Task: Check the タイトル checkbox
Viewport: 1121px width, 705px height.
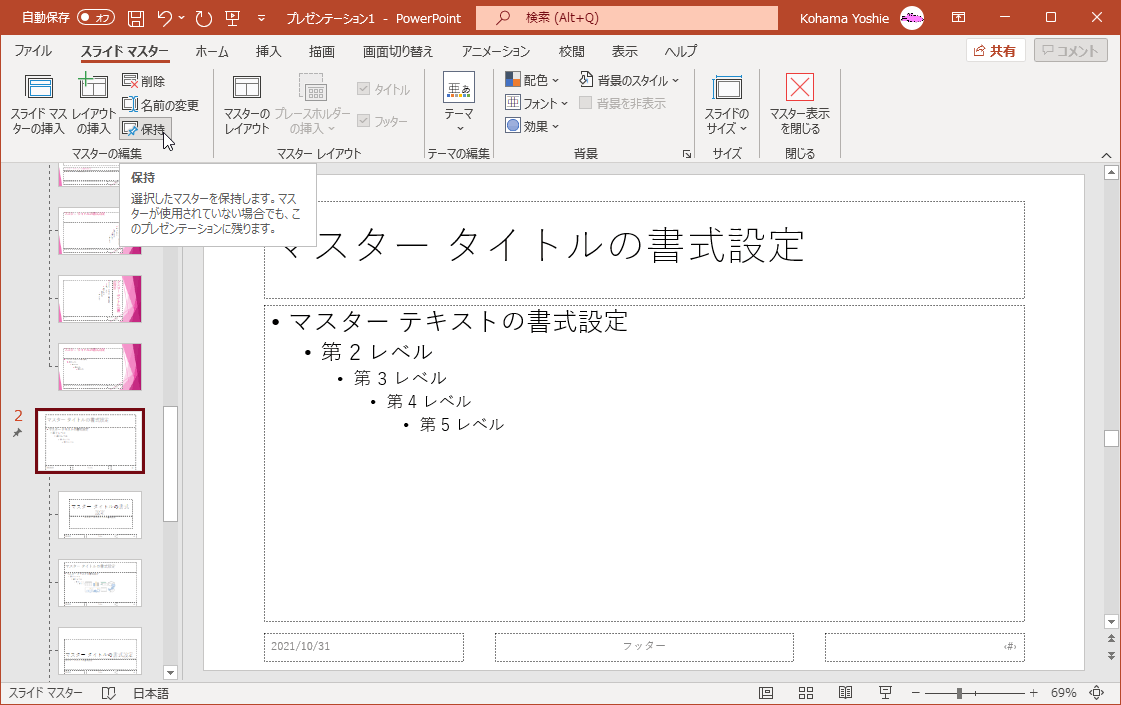Action: 366,87
